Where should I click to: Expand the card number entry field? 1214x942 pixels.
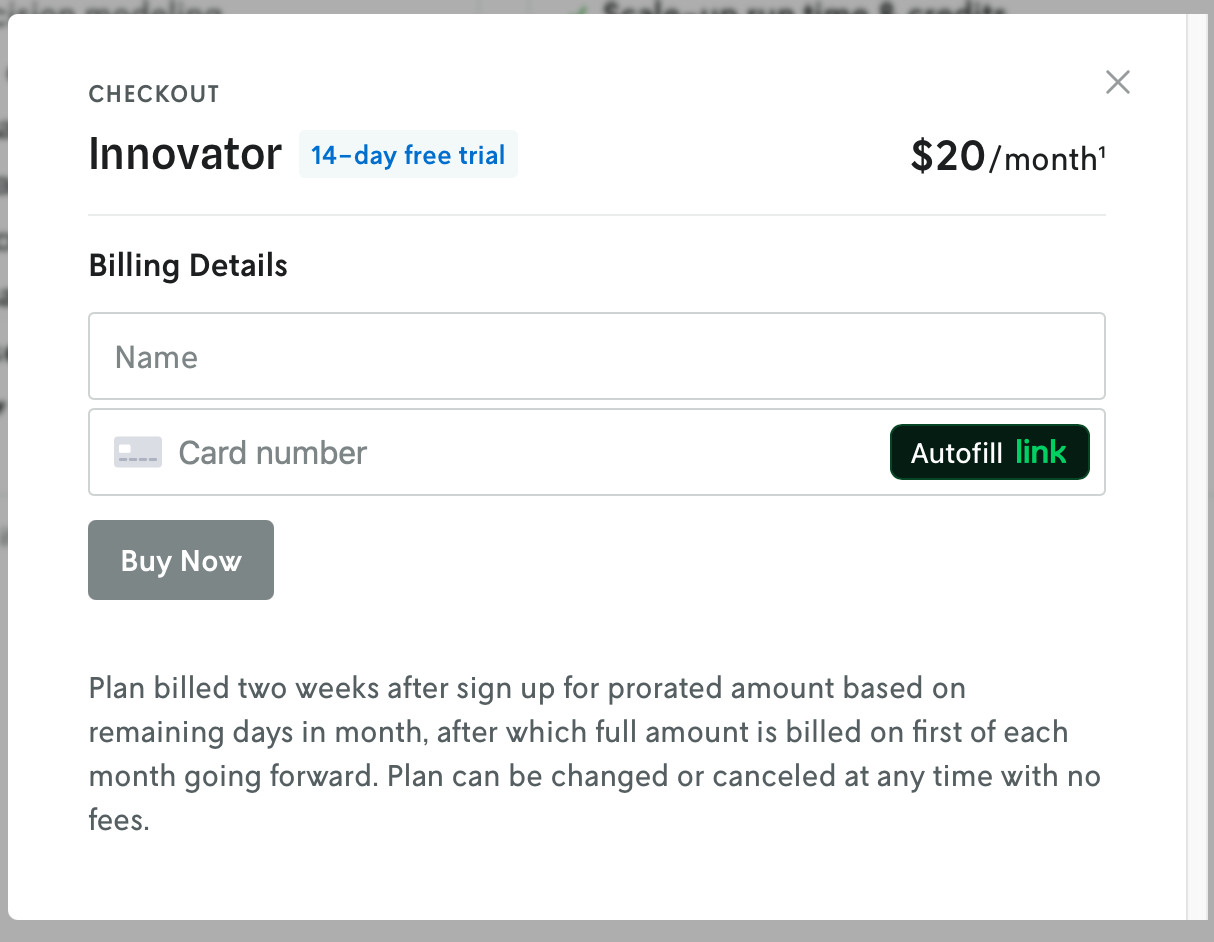(450, 452)
